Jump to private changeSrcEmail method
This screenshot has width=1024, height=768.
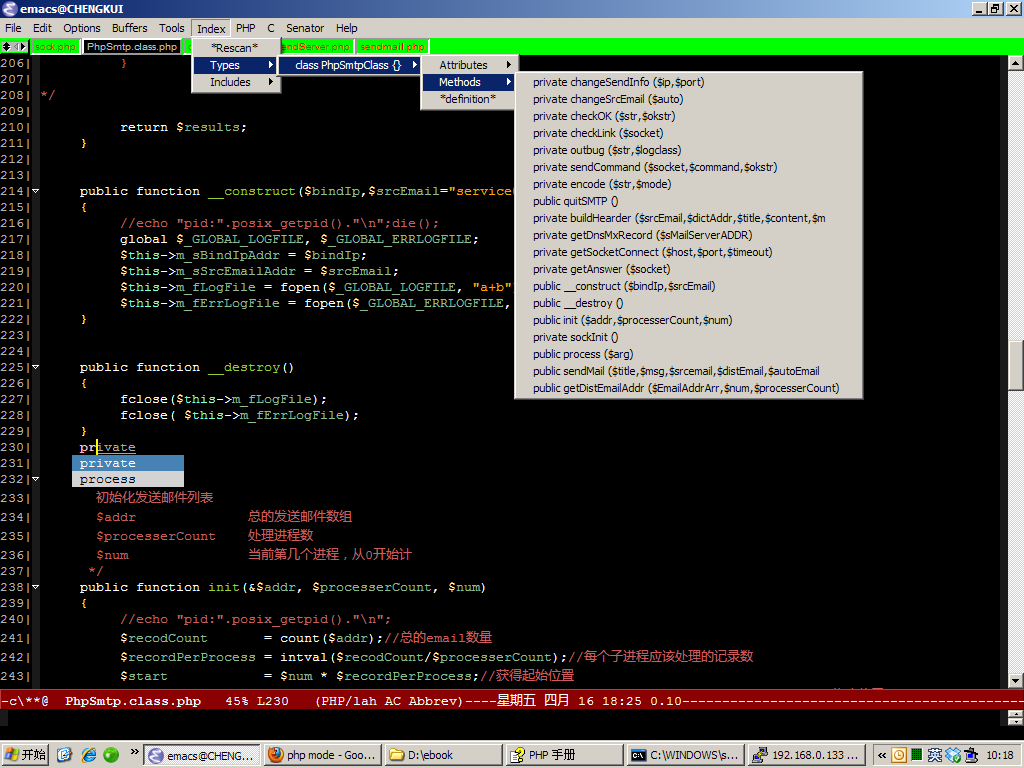click(x=688, y=99)
